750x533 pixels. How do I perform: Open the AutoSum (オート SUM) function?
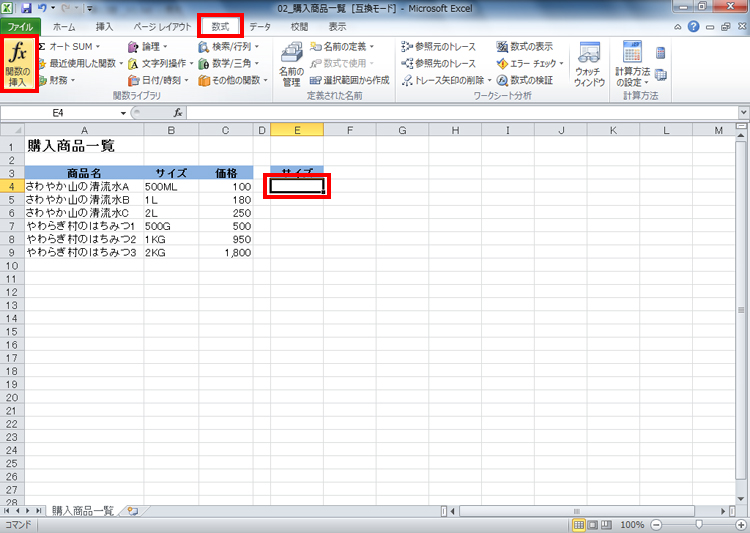click(69, 46)
